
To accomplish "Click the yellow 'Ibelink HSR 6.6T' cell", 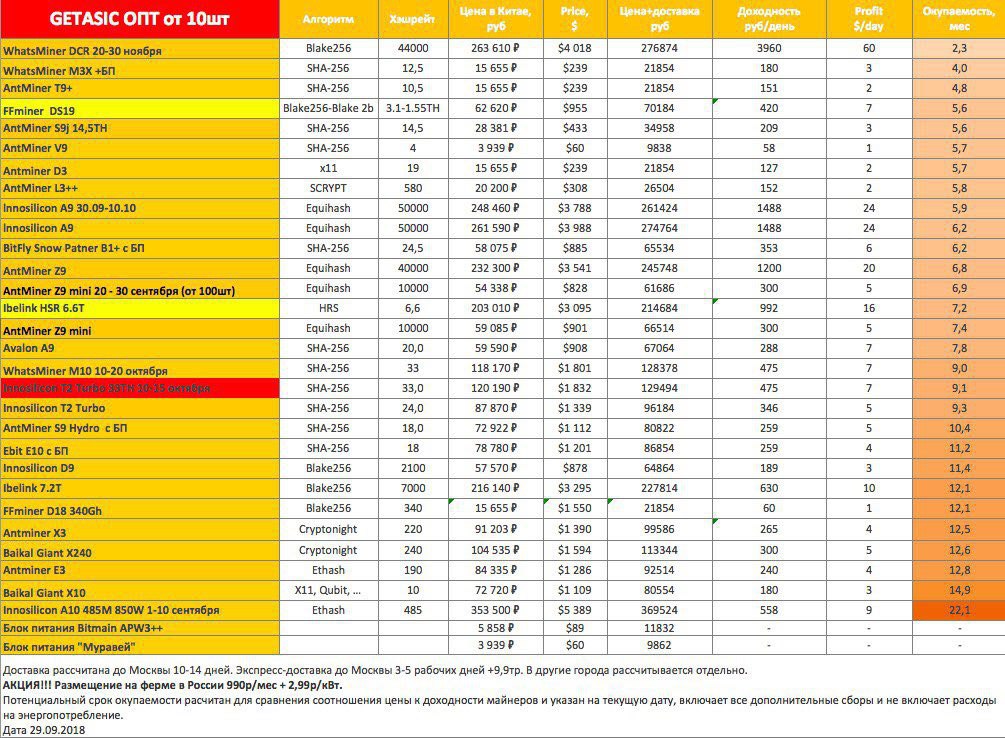I will pos(140,308).
